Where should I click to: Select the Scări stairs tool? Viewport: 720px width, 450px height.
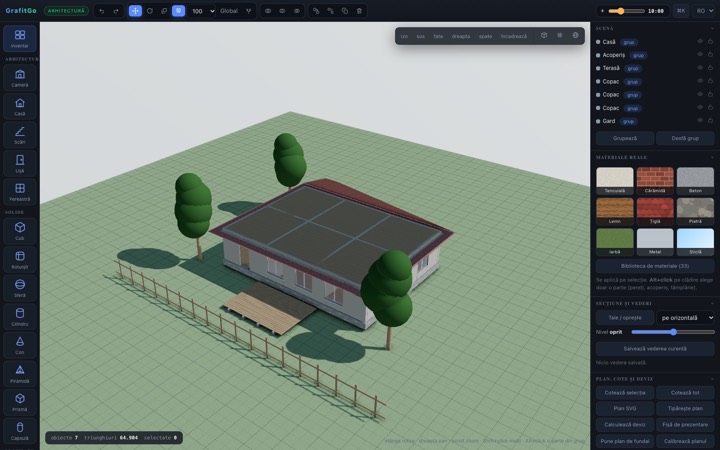tap(20, 135)
